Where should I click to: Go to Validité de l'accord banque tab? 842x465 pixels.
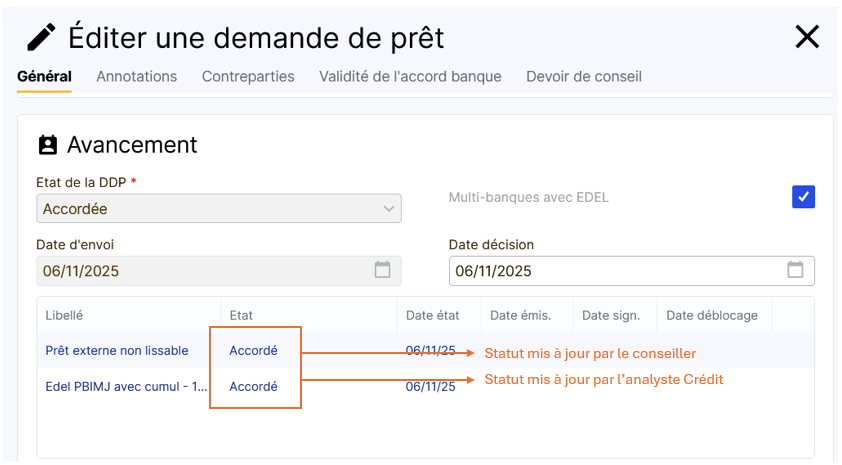(410, 76)
